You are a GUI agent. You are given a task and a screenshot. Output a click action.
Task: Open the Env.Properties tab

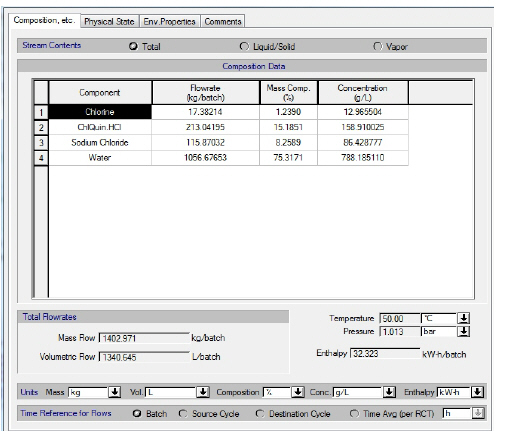(x=169, y=22)
